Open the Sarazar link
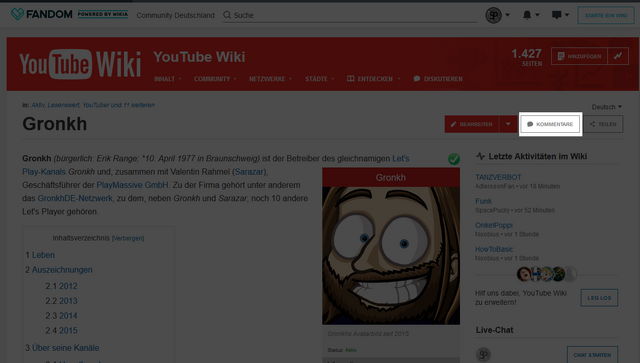 [249, 172]
